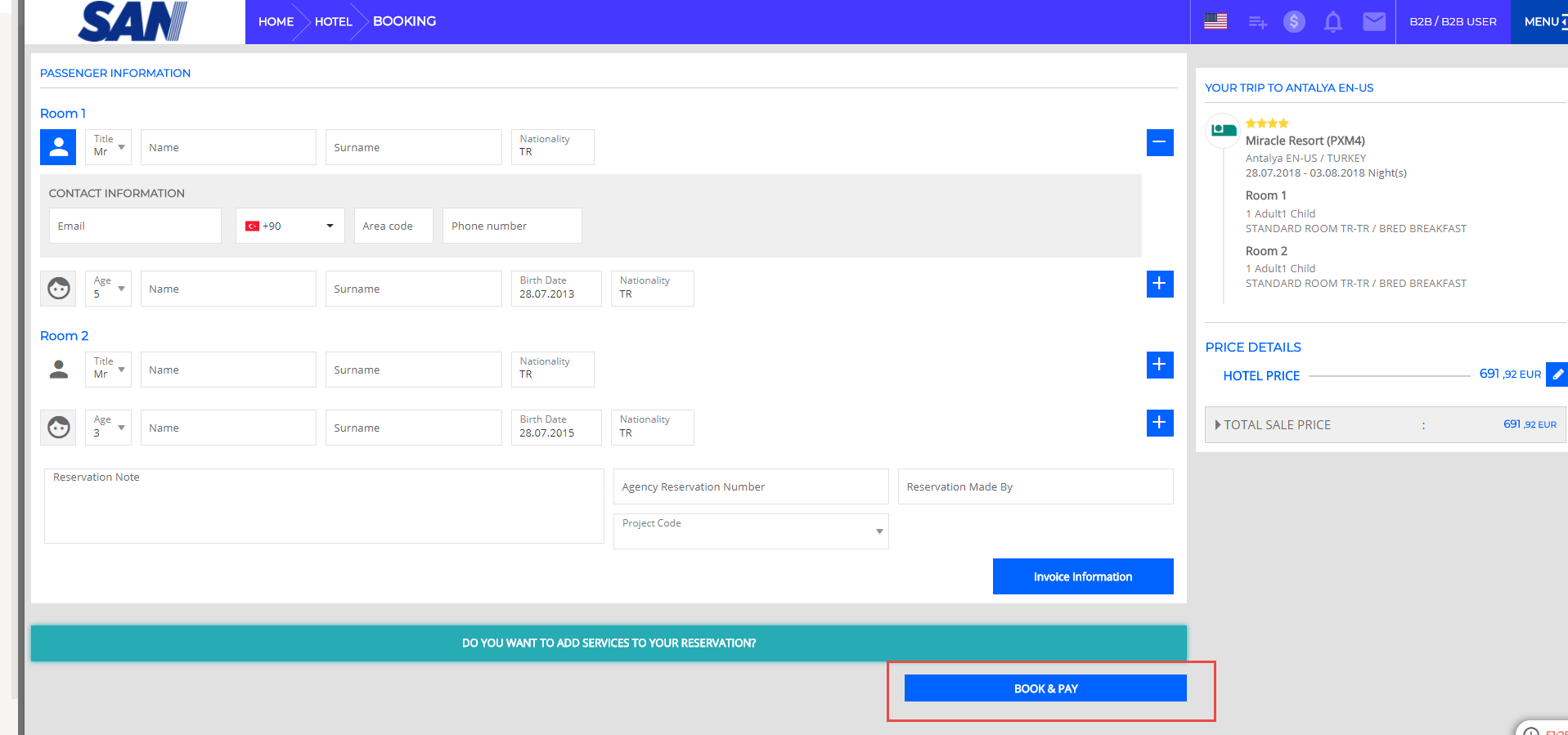Open the +90 country code dropdown
The width and height of the screenshot is (1568, 735).
point(290,226)
